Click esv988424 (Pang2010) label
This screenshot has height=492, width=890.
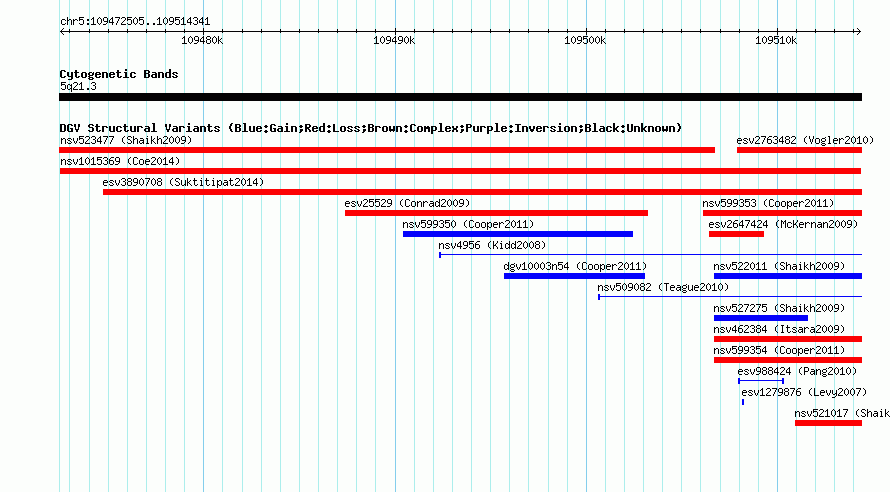pos(797,371)
